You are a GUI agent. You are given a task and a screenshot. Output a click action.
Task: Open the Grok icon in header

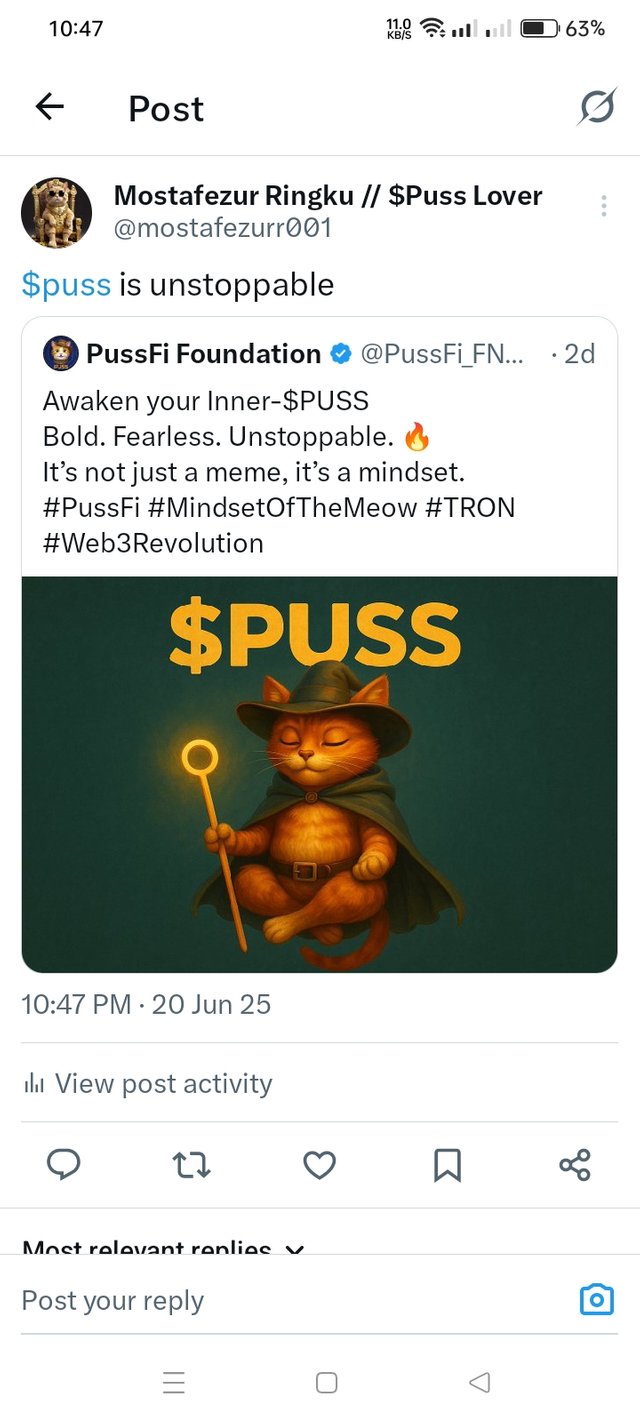(x=596, y=107)
